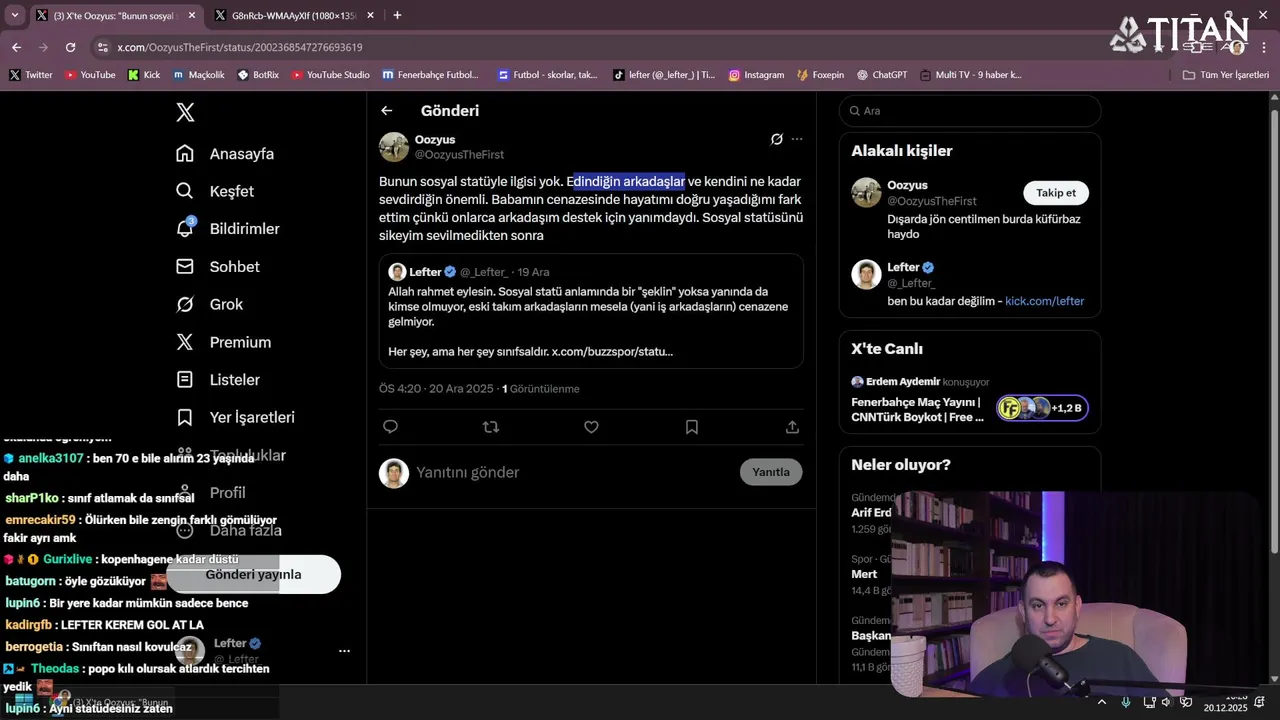Open Maçkolik bookmark
The height and width of the screenshot is (720, 1280).
(x=199, y=75)
